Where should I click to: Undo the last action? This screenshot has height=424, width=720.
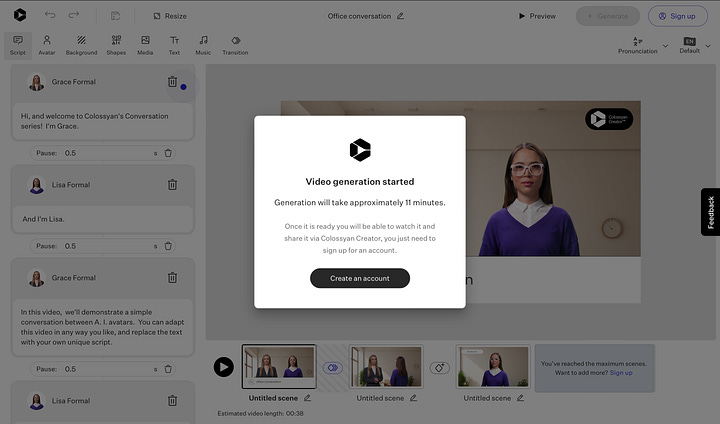tap(50, 15)
